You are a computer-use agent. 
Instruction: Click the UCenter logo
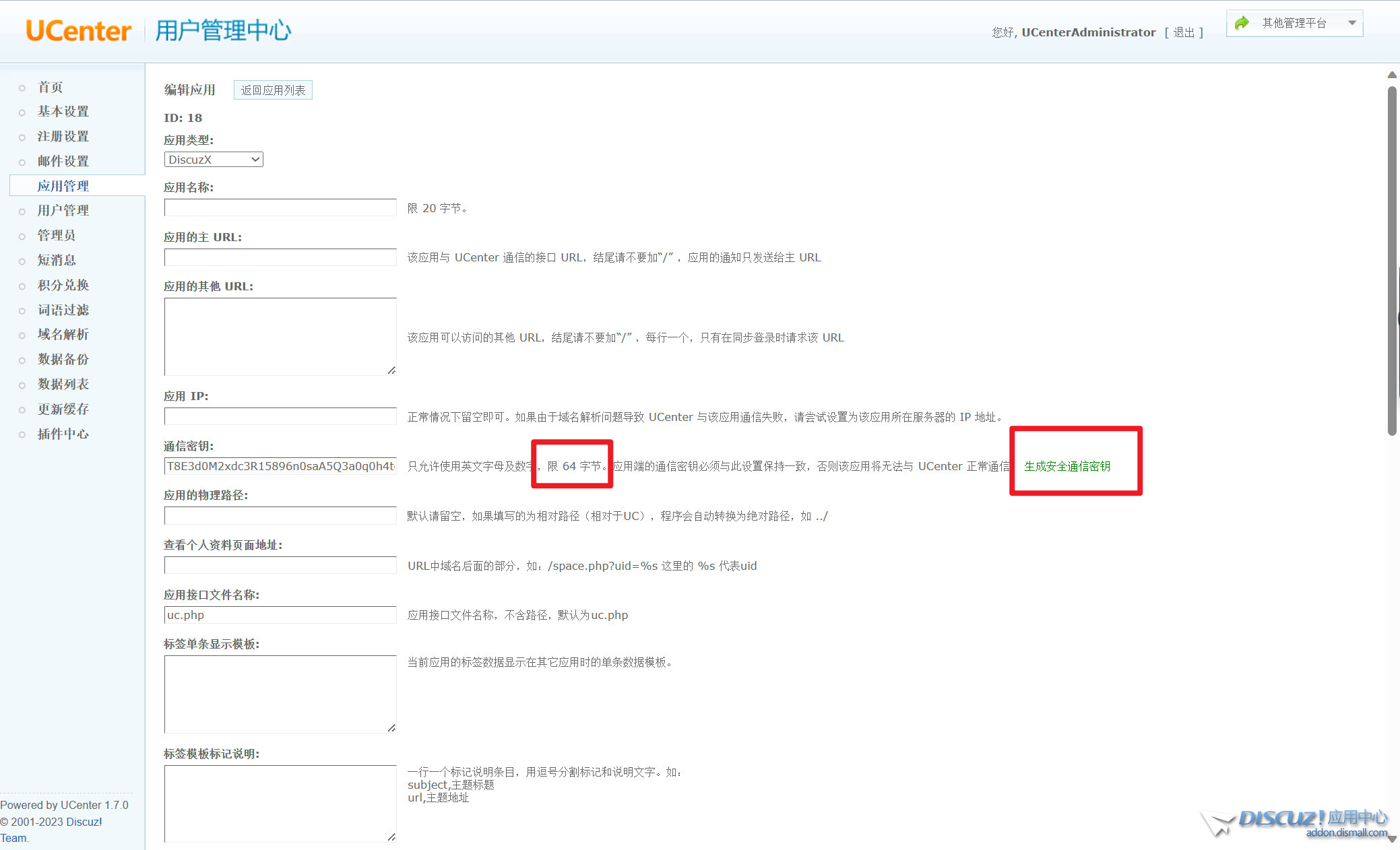click(x=78, y=31)
